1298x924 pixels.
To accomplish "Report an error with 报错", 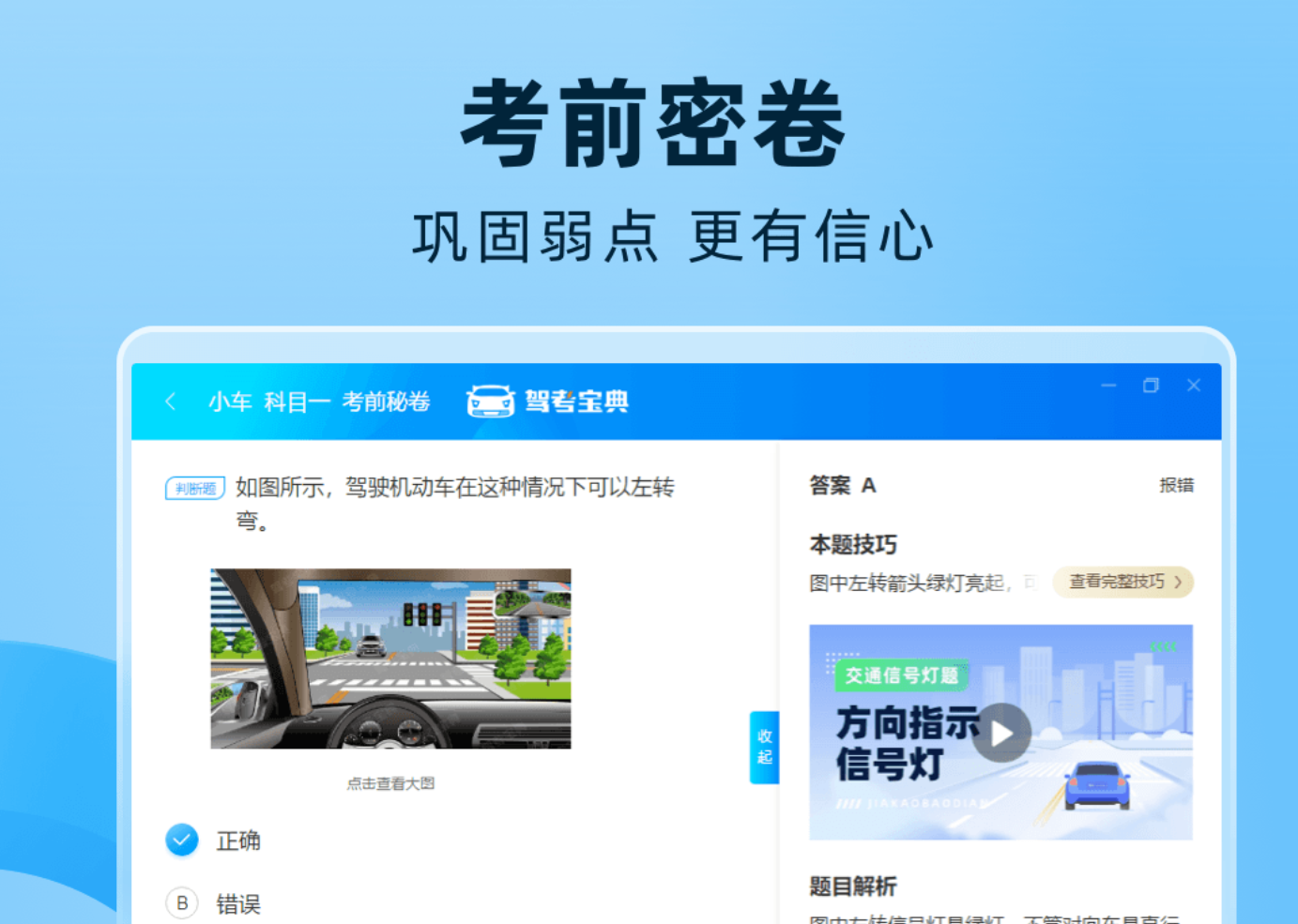I will point(1176,485).
